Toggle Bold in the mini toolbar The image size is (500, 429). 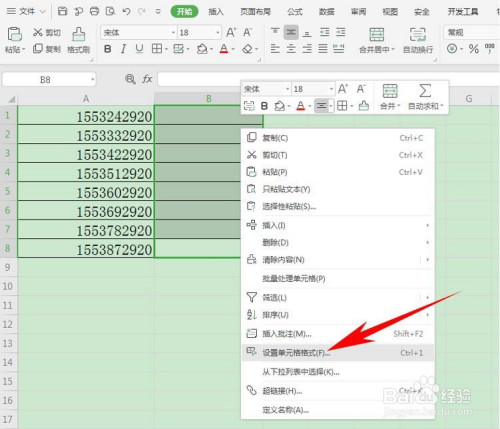click(x=264, y=106)
